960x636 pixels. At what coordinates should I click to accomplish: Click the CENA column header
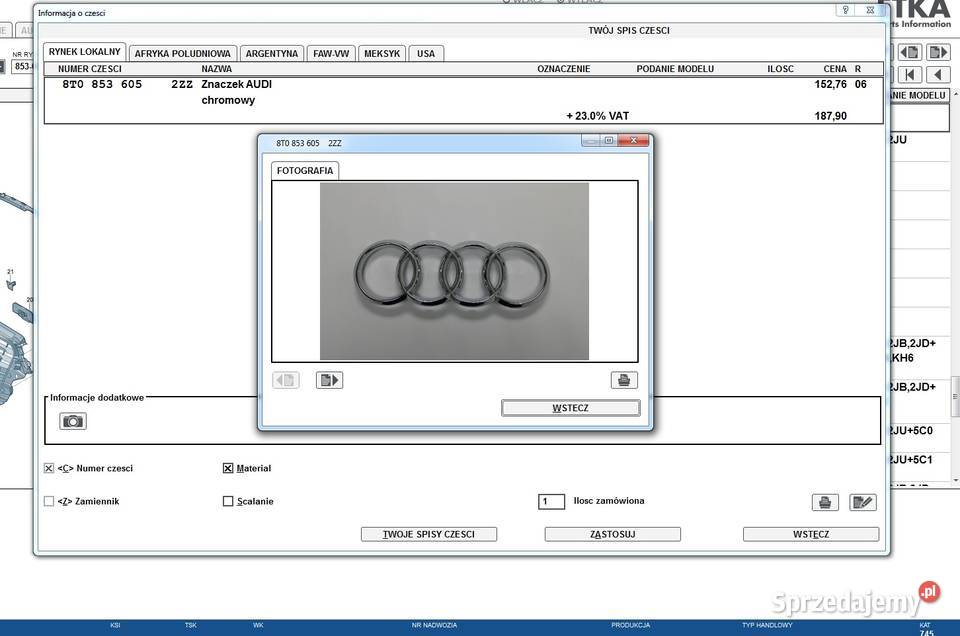click(835, 69)
